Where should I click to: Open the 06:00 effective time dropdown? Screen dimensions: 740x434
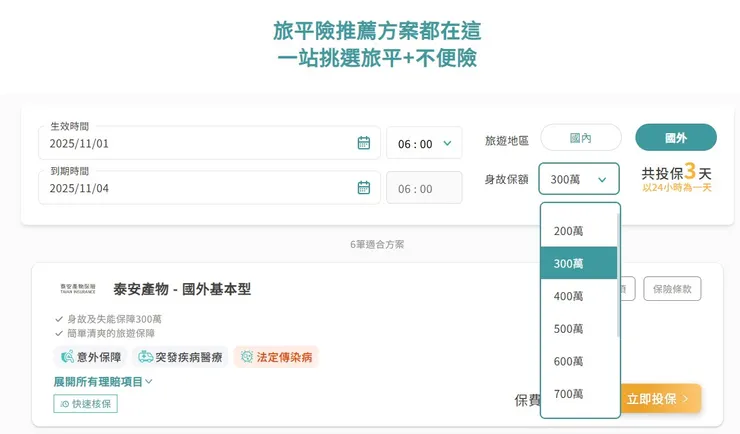[424, 143]
